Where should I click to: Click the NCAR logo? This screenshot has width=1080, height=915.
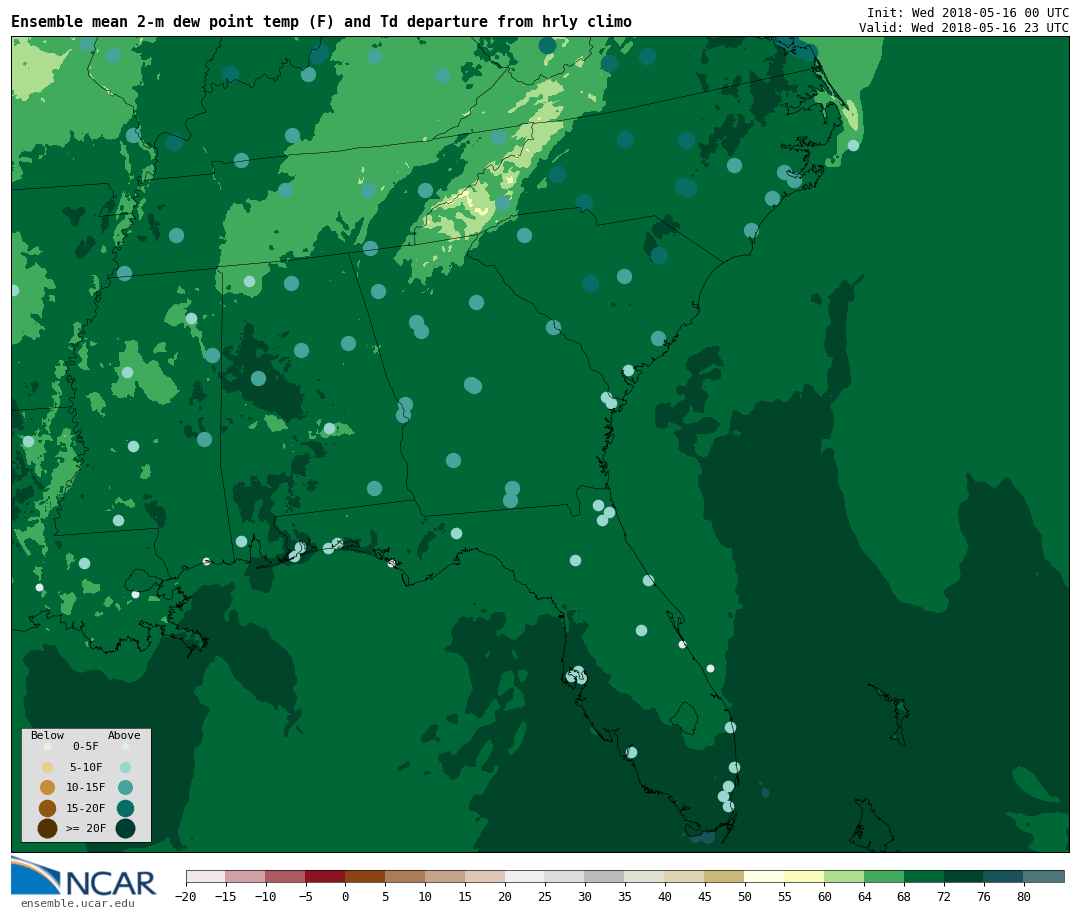pyautogui.click(x=84, y=877)
